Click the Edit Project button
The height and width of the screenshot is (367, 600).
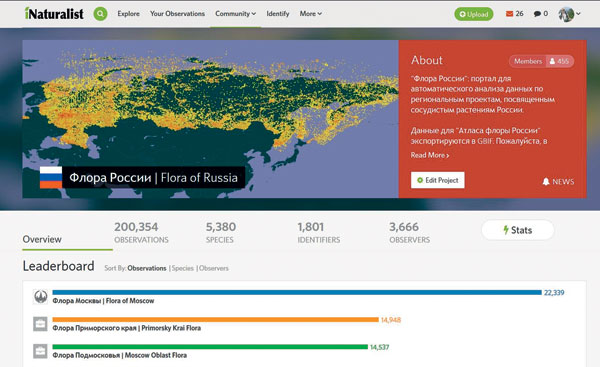438,180
